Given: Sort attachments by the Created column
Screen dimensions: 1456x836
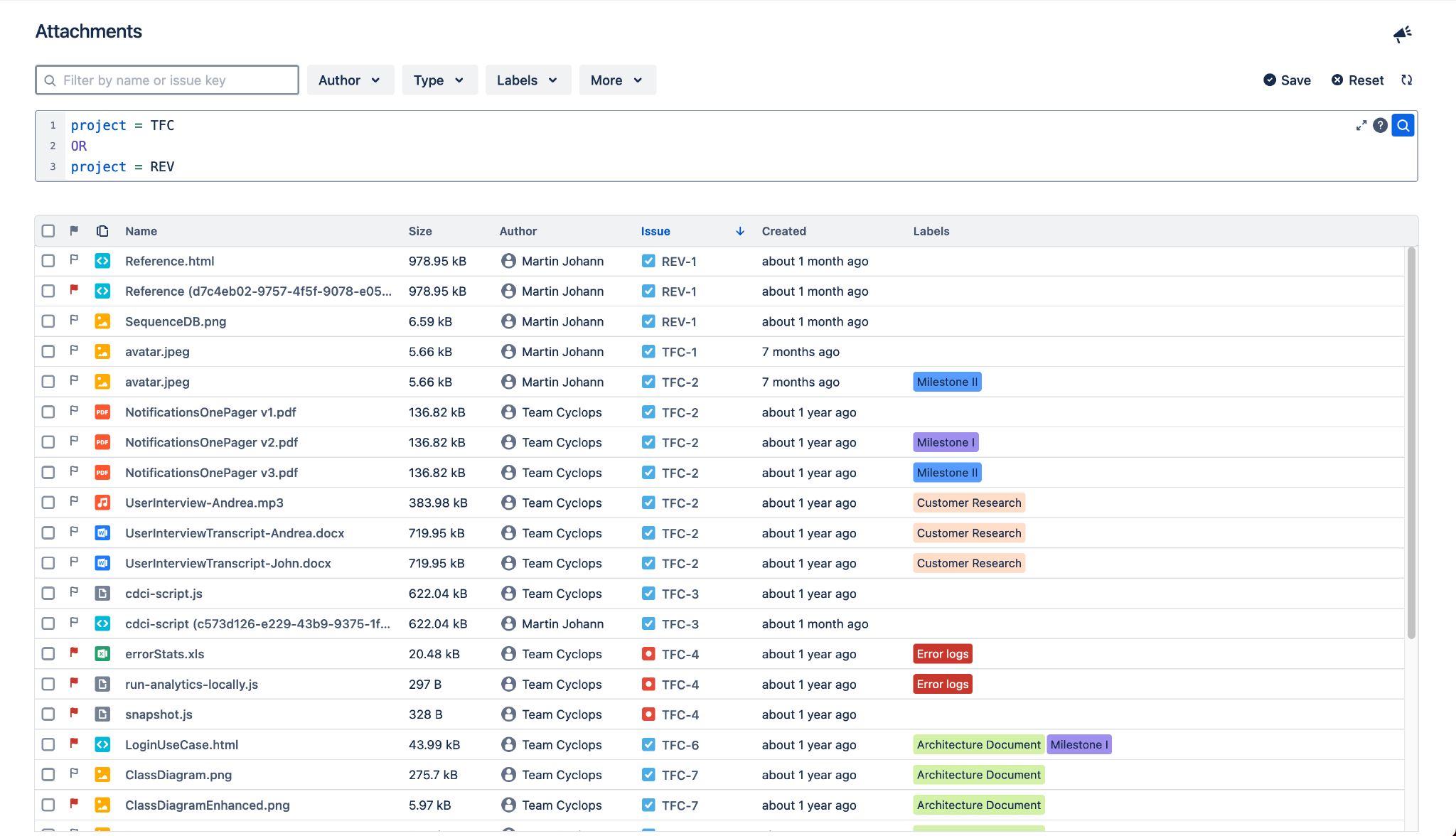Looking at the screenshot, I should click(783, 231).
